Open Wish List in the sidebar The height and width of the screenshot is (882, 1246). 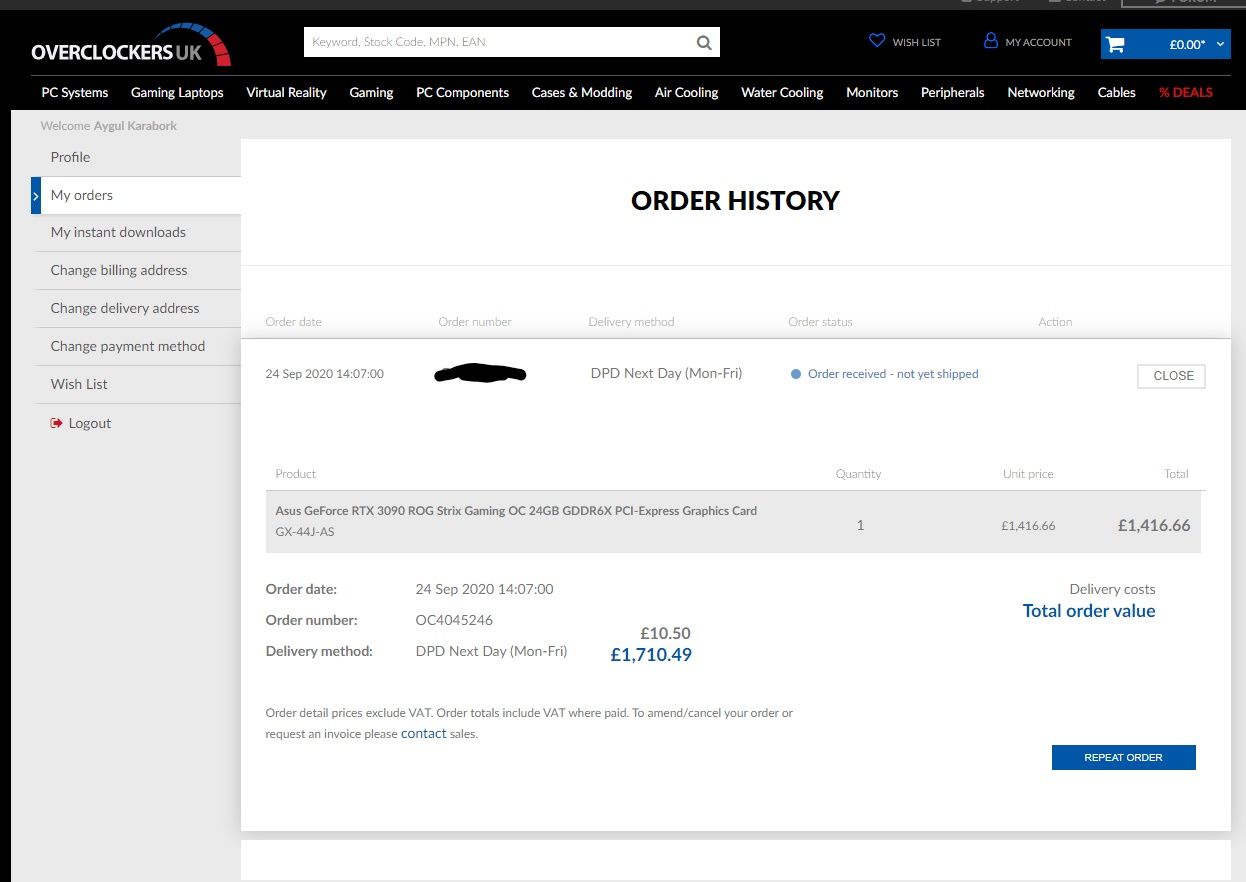tap(136, 384)
